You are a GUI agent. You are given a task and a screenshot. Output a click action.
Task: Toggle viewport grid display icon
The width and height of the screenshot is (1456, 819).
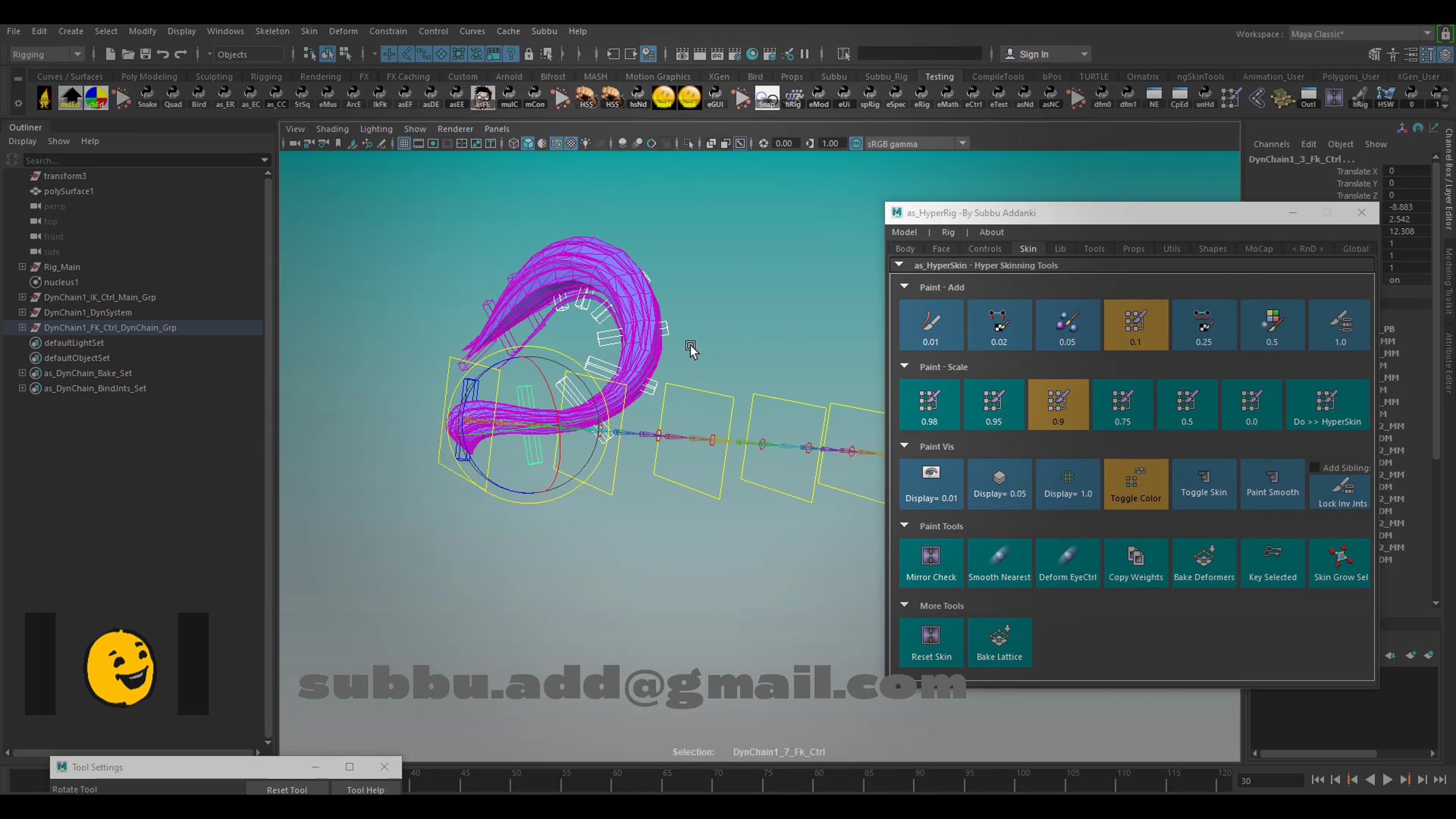(x=404, y=144)
